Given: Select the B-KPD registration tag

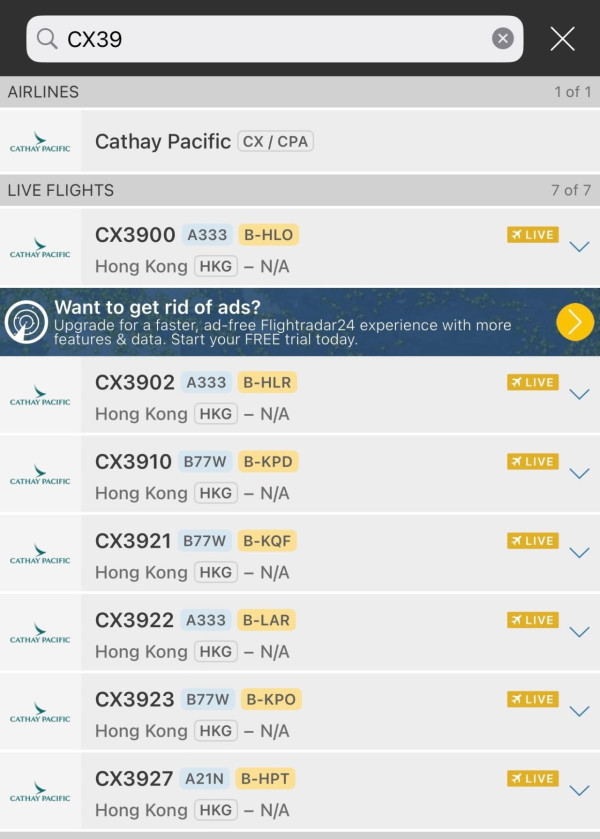Looking at the screenshot, I should point(268,462).
